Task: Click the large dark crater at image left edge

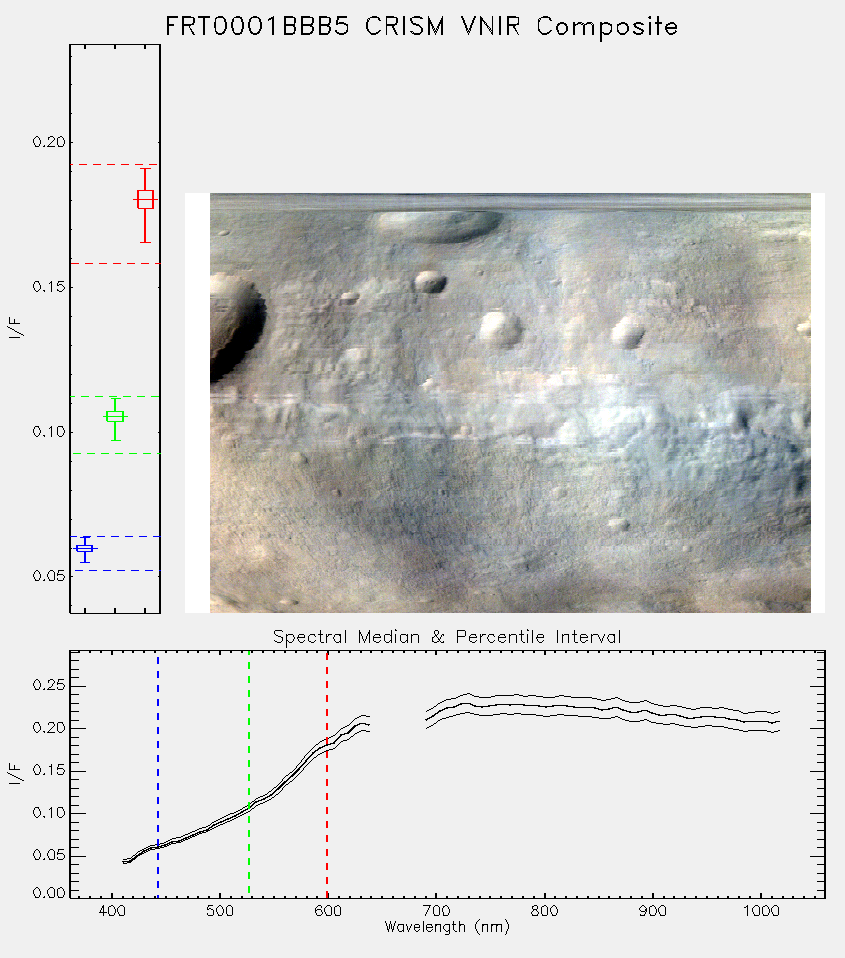Action: [235, 327]
